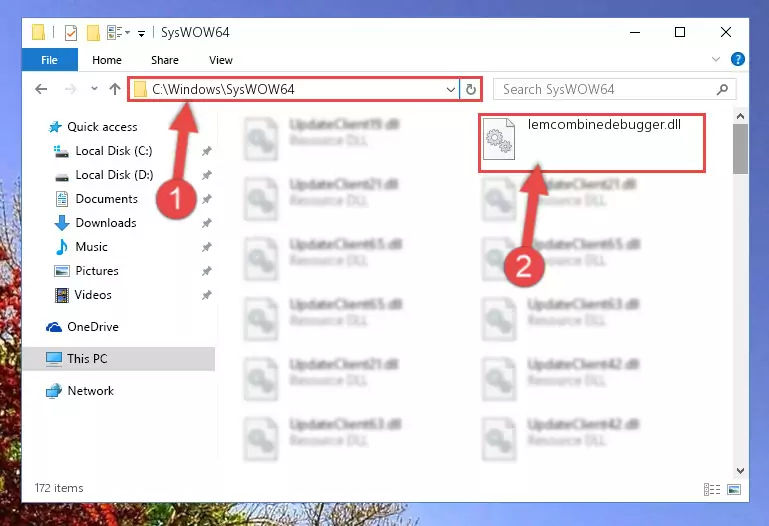
Task: Click the pin icon next to Documents
Action: [x=206, y=199]
